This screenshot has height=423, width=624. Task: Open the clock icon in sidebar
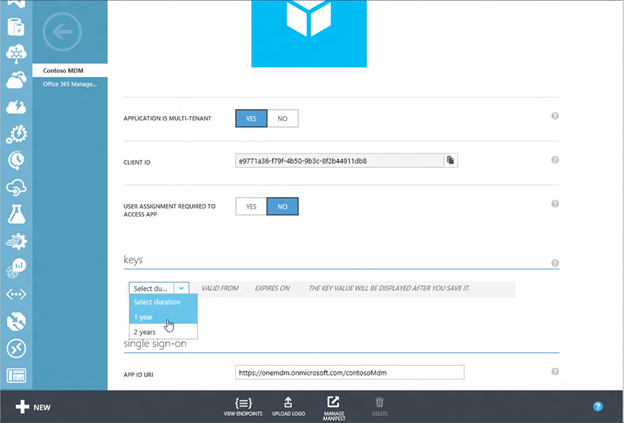tap(17, 159)
